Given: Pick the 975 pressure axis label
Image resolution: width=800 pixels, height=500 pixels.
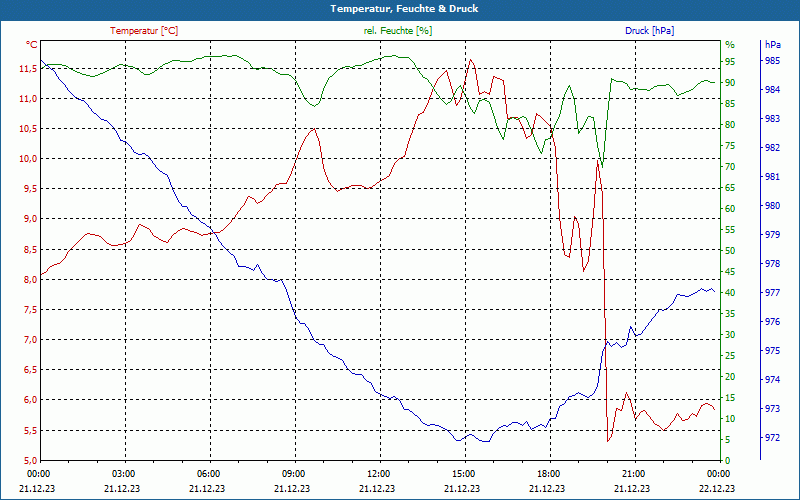Looking at the screenshot, I should (773, 351).
